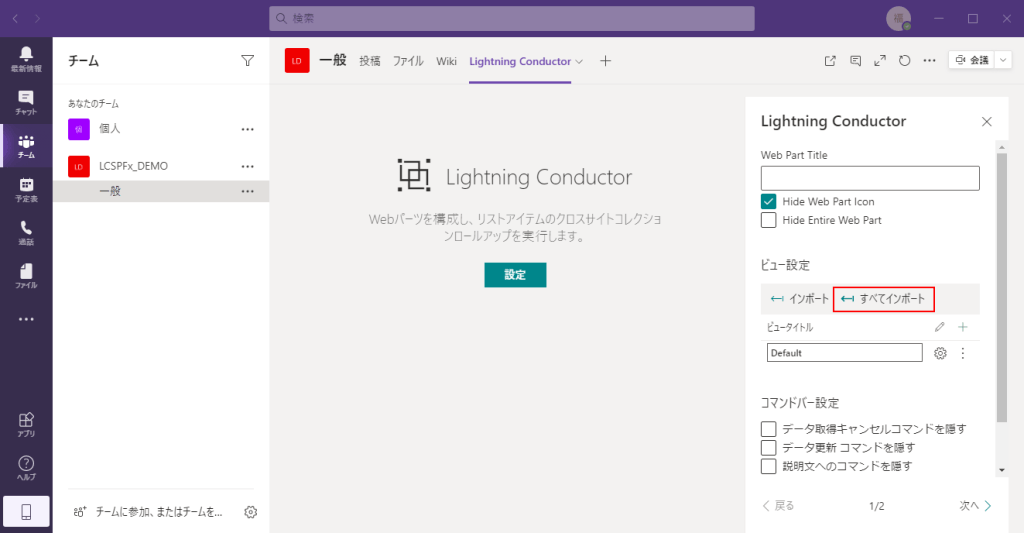
Task: Open more options for 個人 team
Action: coord(248,129)
